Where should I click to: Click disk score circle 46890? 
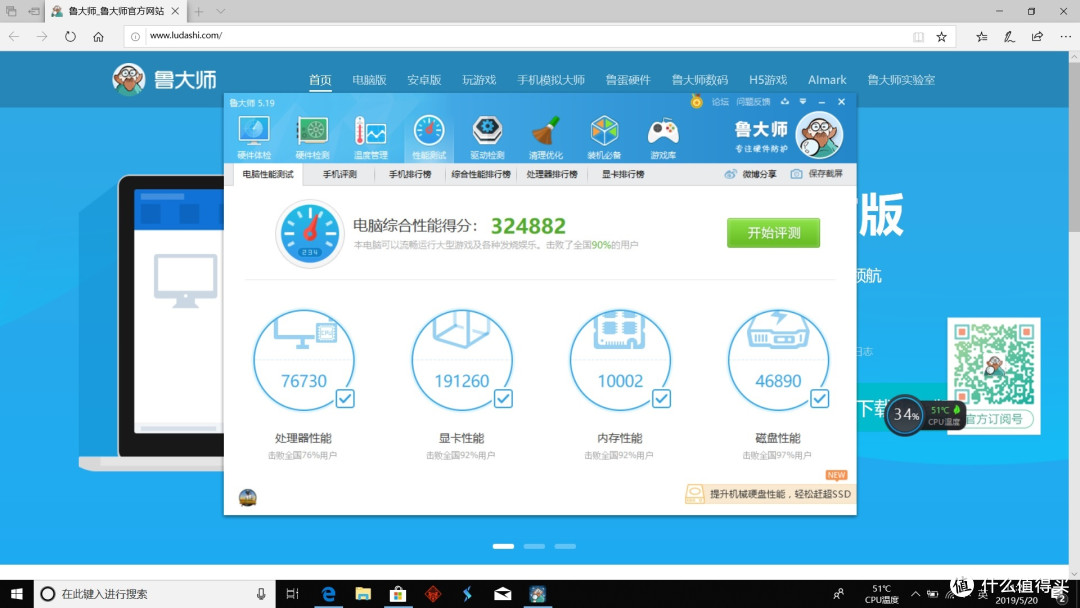pos(778,360)
